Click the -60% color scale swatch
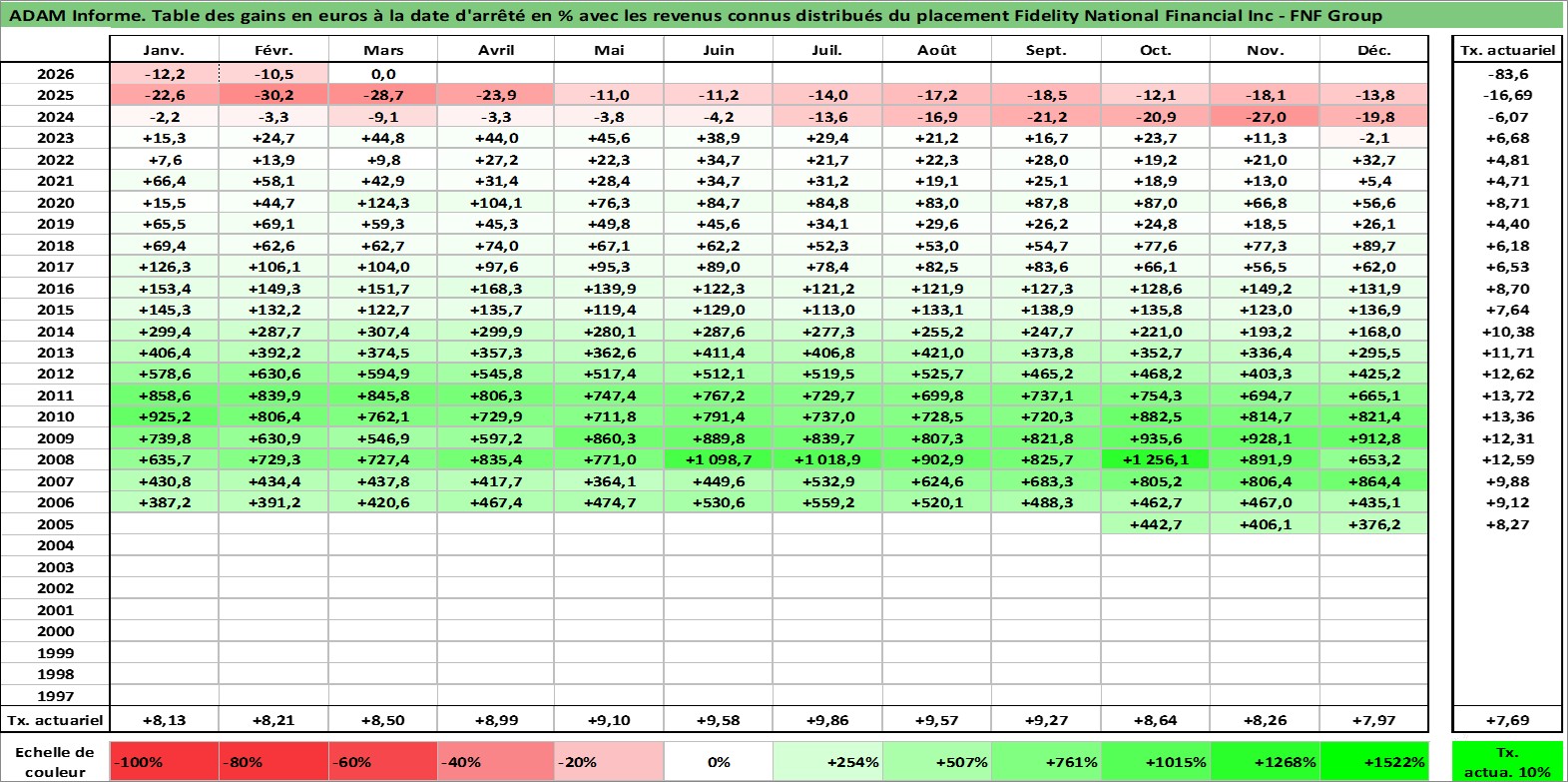 click(x=383, y=762)
